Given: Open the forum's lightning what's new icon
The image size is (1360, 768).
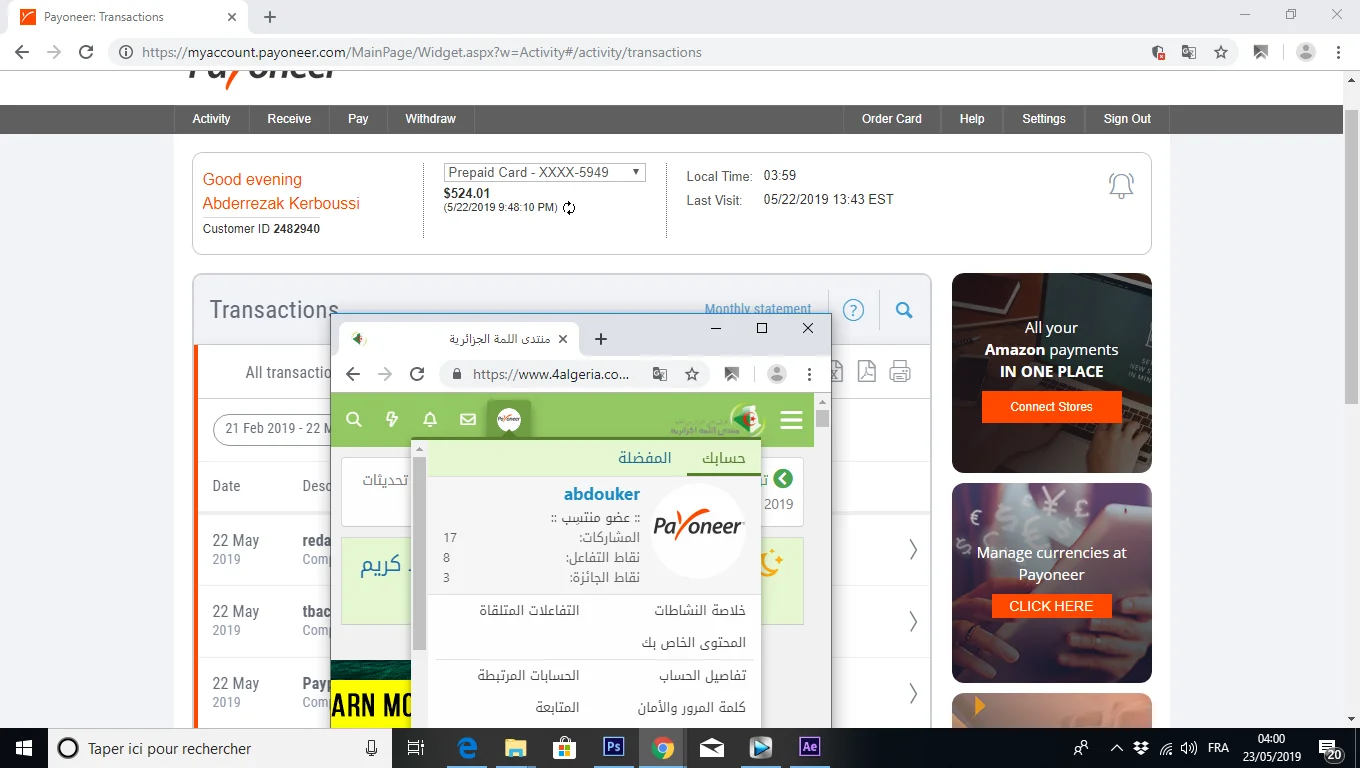Looking at the screenshot, I should pyautogui.click(x=392, y=420).
